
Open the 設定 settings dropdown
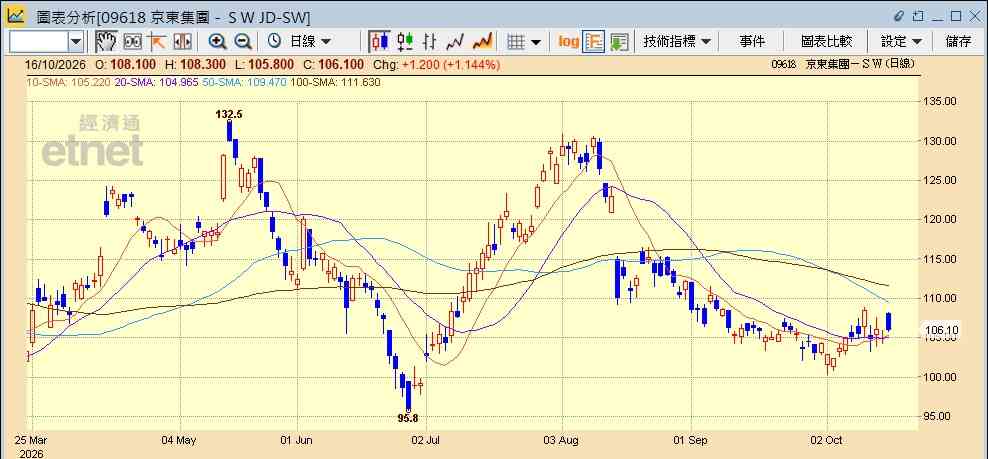point(901,42)
